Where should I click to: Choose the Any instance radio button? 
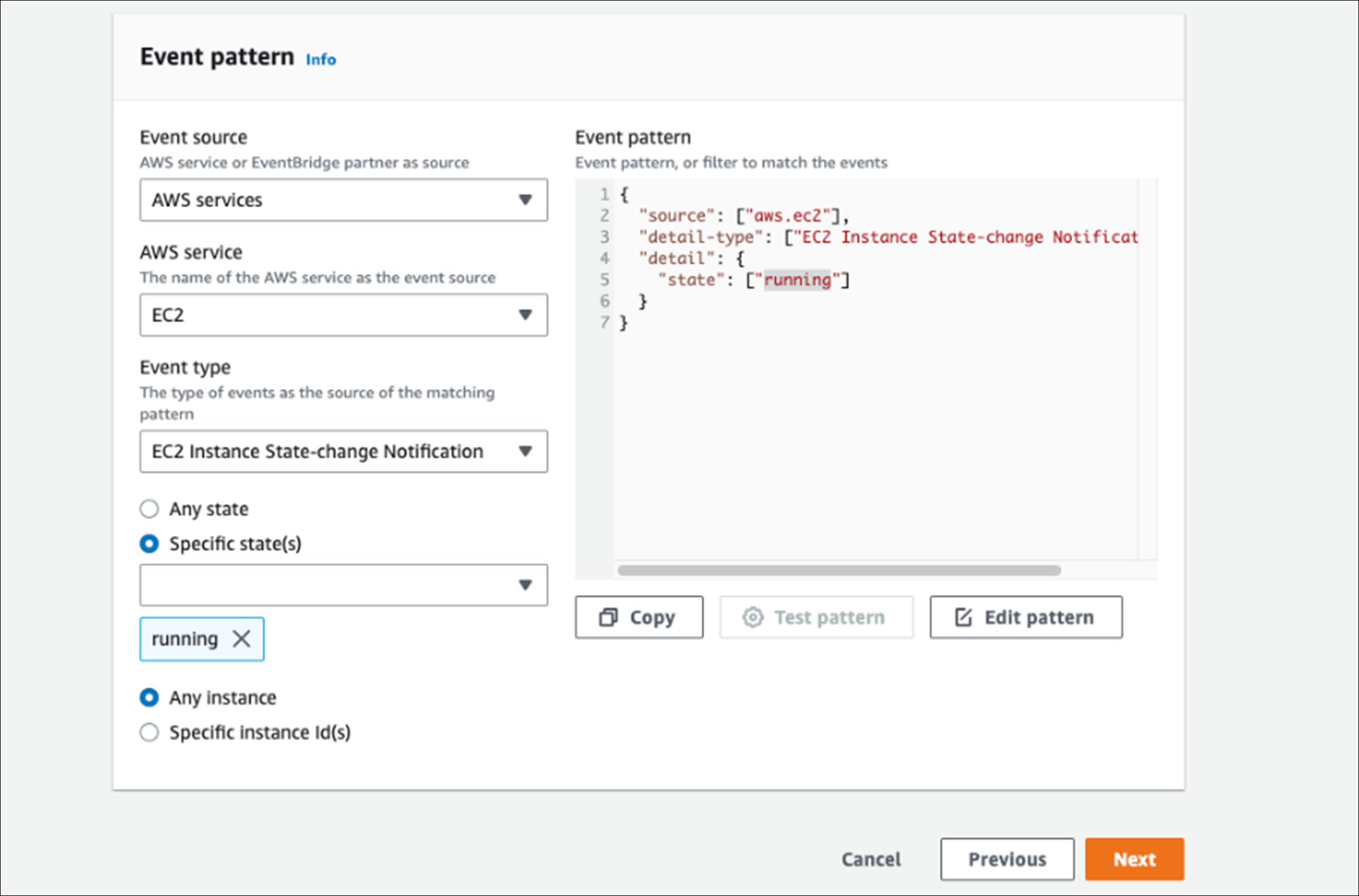point(150,697)
